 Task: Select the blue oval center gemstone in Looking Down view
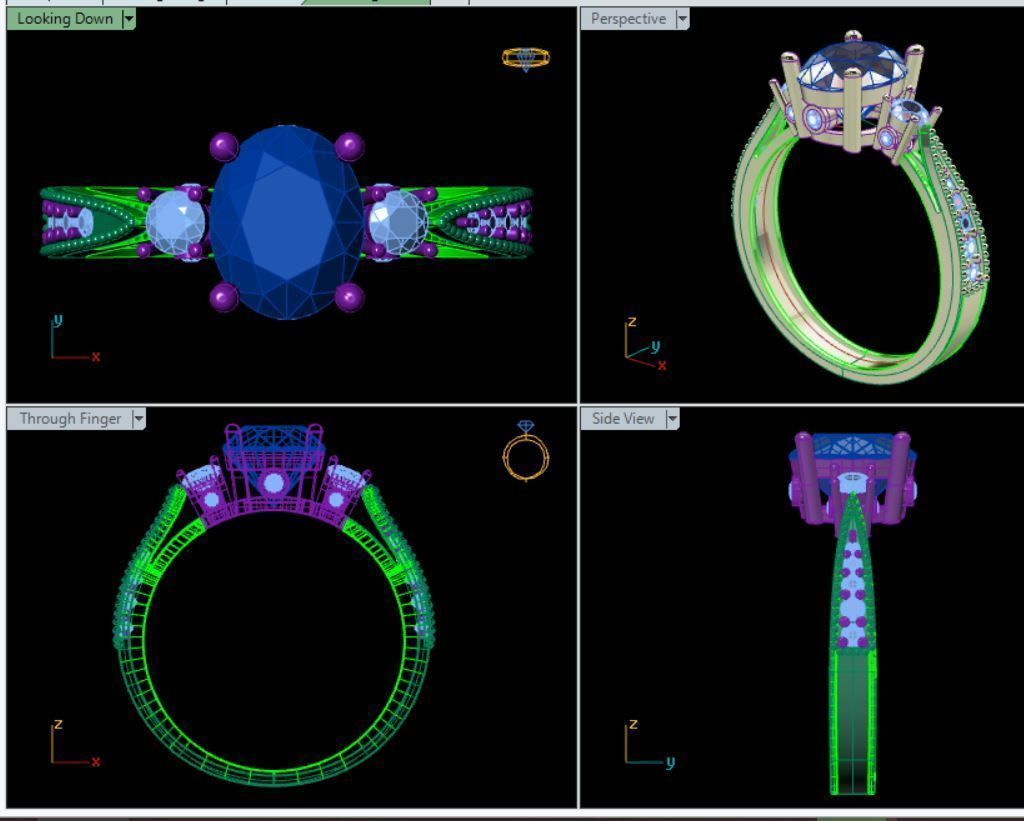pos(287,222)
